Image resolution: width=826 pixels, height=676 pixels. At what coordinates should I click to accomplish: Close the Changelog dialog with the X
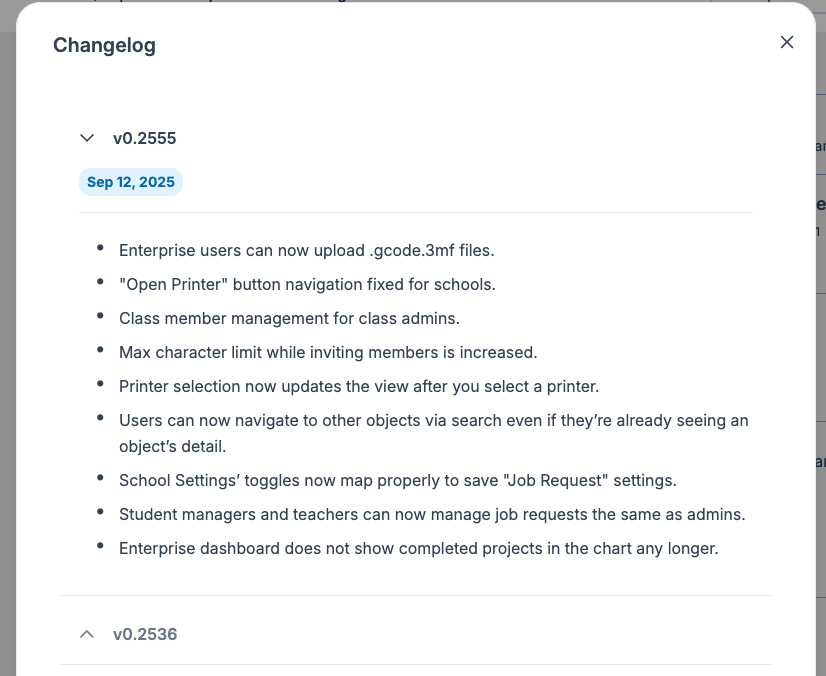click(787, 42)
